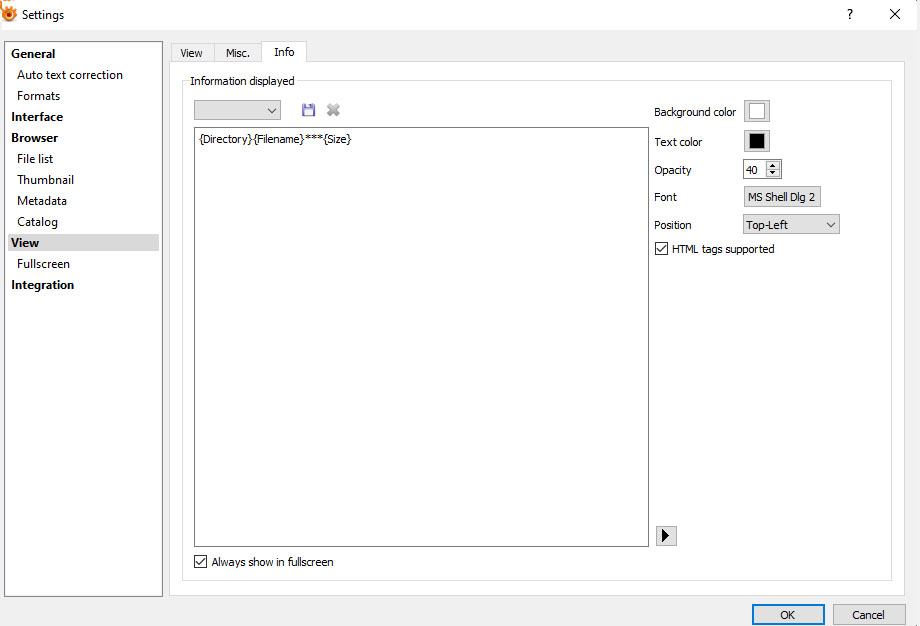Uncheck Always show in fullscreen
The image size is (920, 626).
pyautogui.click(x=201, y=562)
